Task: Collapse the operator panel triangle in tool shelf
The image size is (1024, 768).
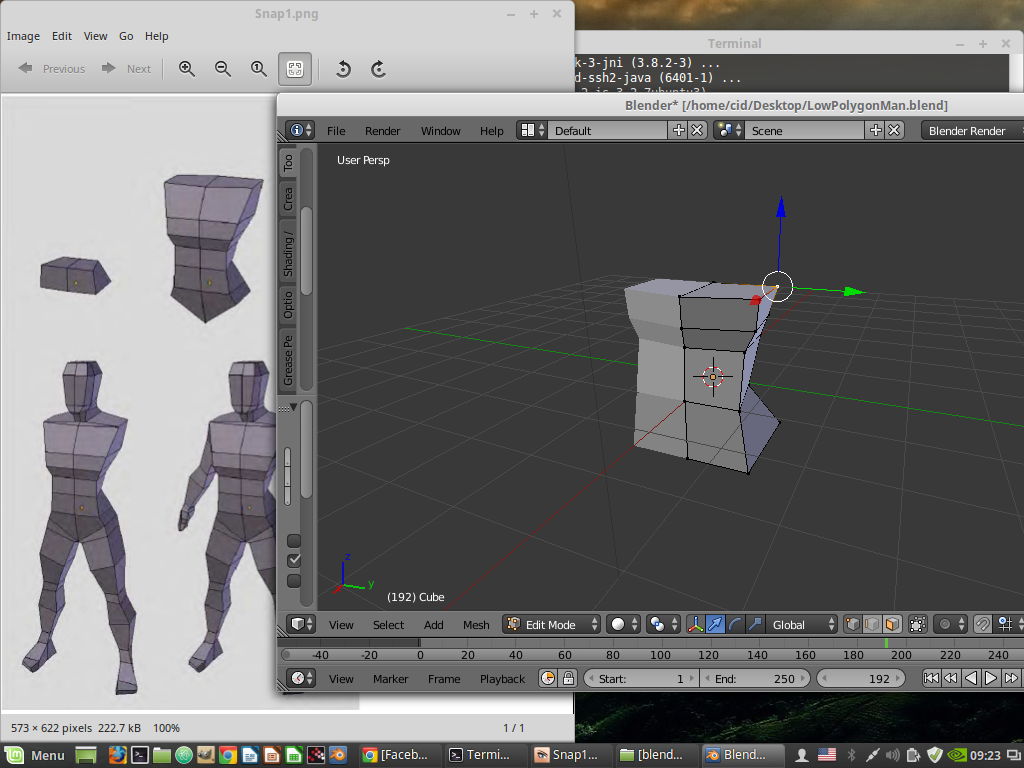Action: point(293,408)
